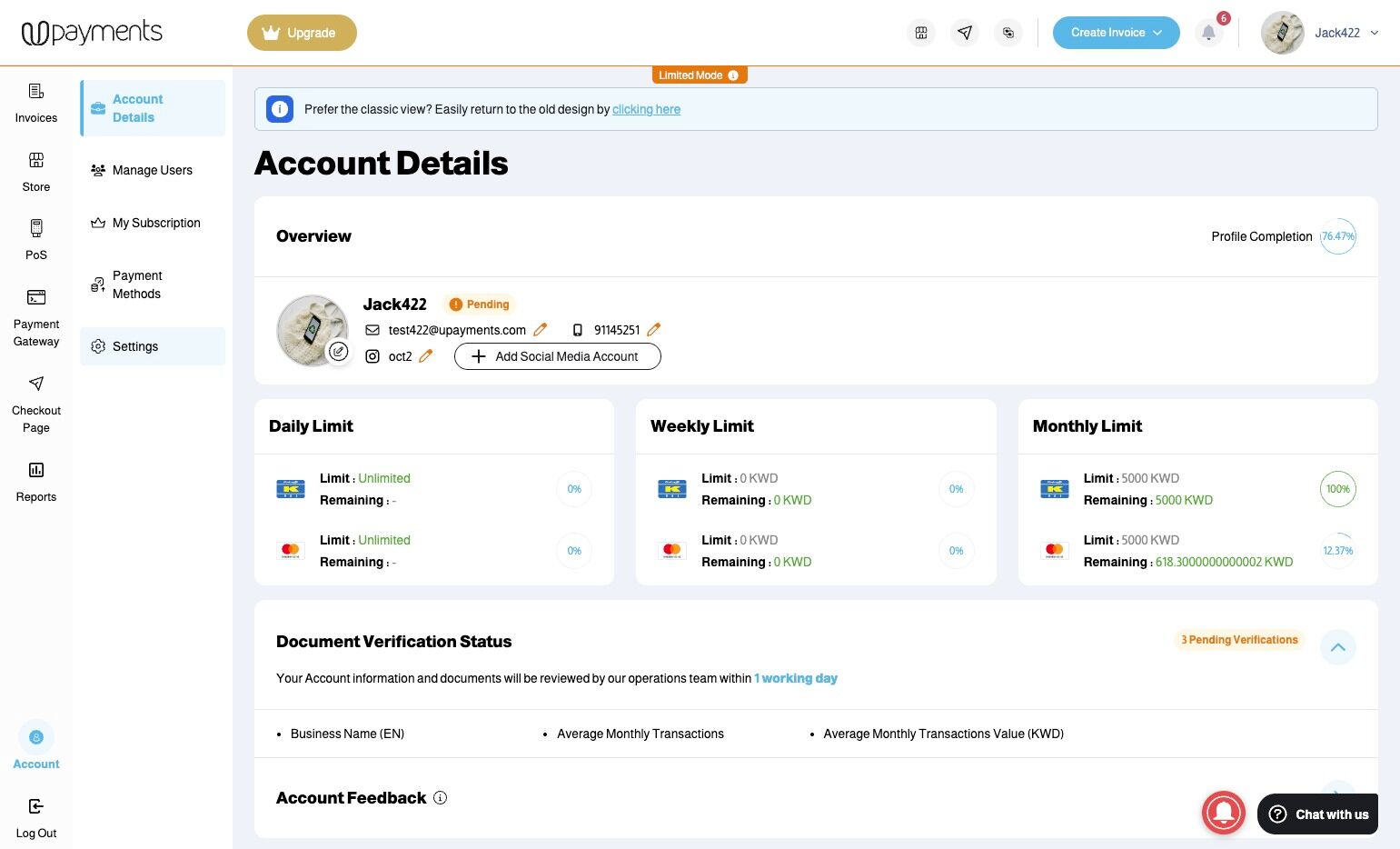Click the Profile Completion 76.47% ring
The width and height of the screenshot is (1400, 849).
pos(1337,236)
